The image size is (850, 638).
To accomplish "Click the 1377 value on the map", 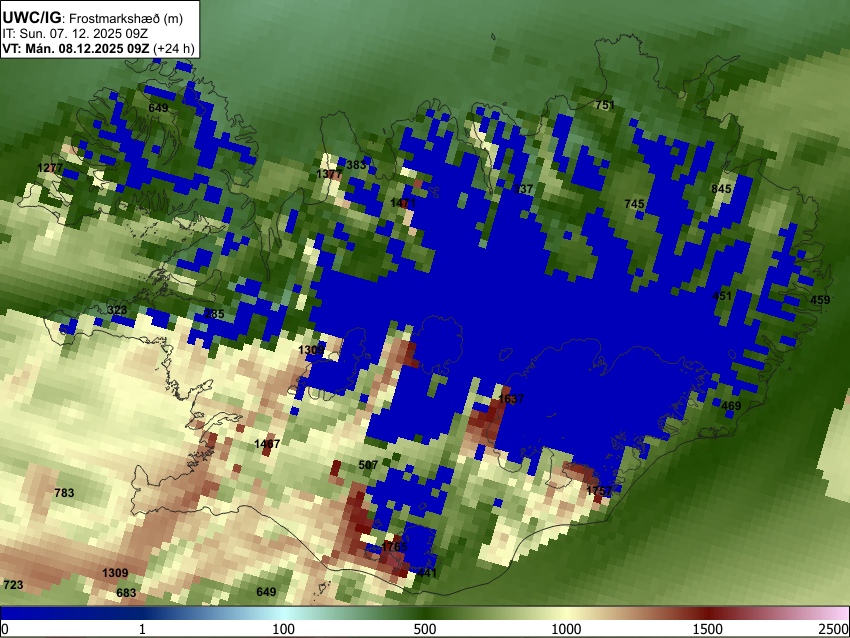I will click(329, 174).
